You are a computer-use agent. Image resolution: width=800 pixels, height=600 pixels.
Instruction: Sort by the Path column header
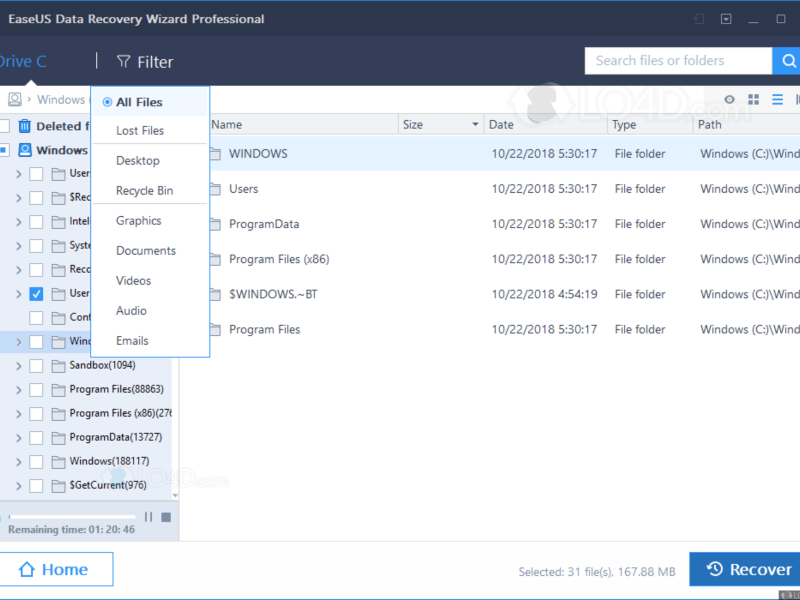(x=746, y=124)
